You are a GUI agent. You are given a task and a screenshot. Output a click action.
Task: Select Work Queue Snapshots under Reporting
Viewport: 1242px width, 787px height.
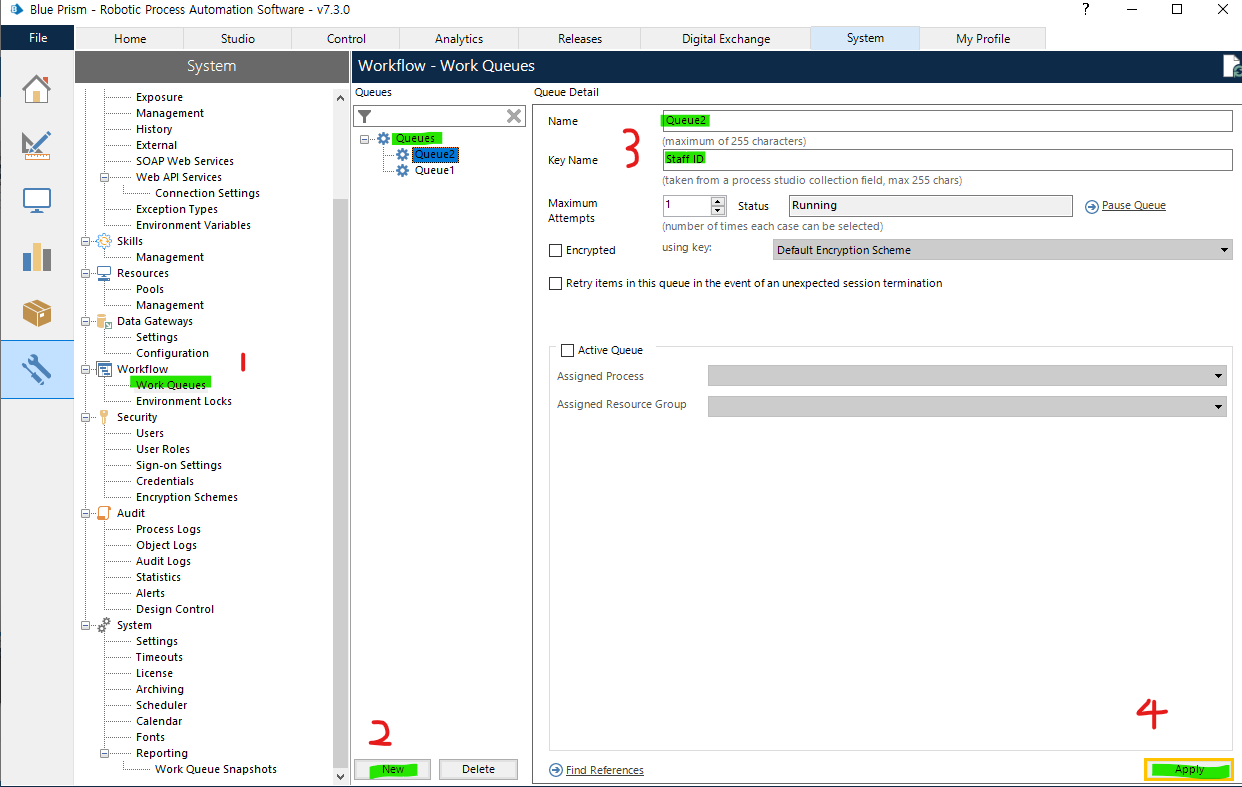point(216,769)
